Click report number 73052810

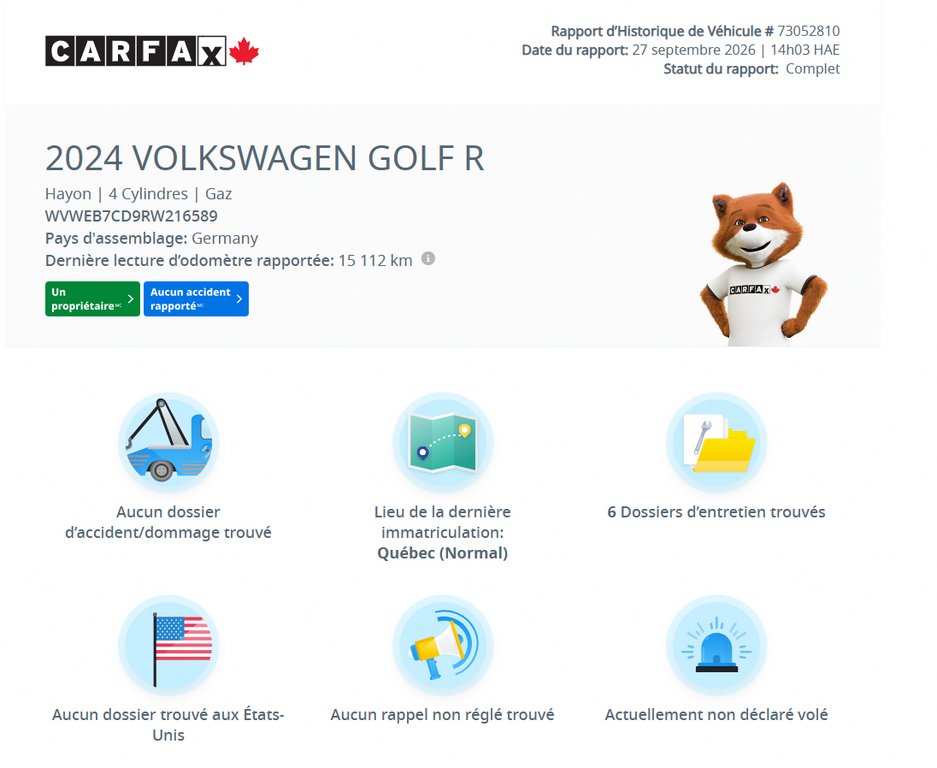(x=809, y=31)
